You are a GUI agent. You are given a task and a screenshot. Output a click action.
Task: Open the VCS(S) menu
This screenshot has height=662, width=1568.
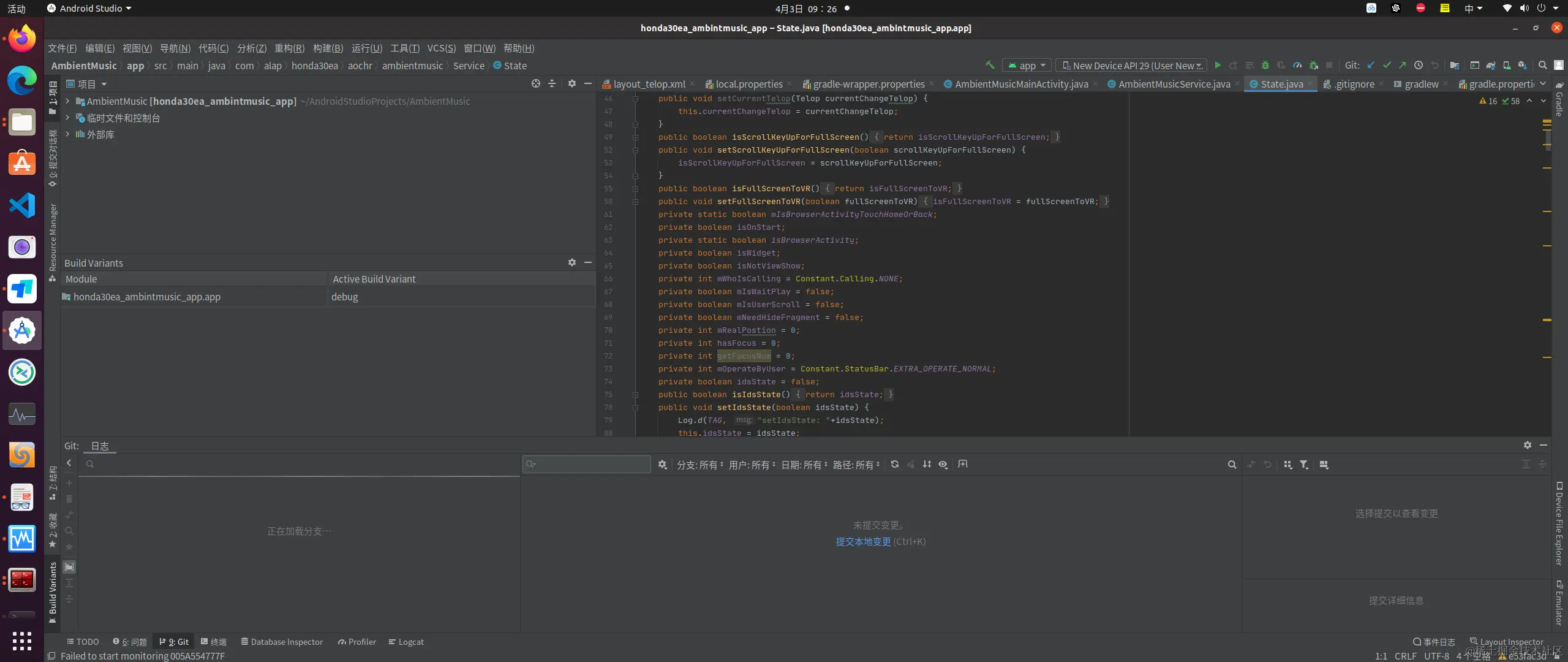click(x=442, y=48)
